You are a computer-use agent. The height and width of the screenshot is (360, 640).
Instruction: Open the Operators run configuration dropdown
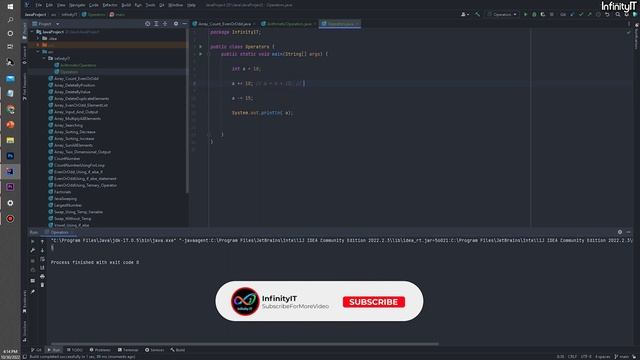coord(502,14)
